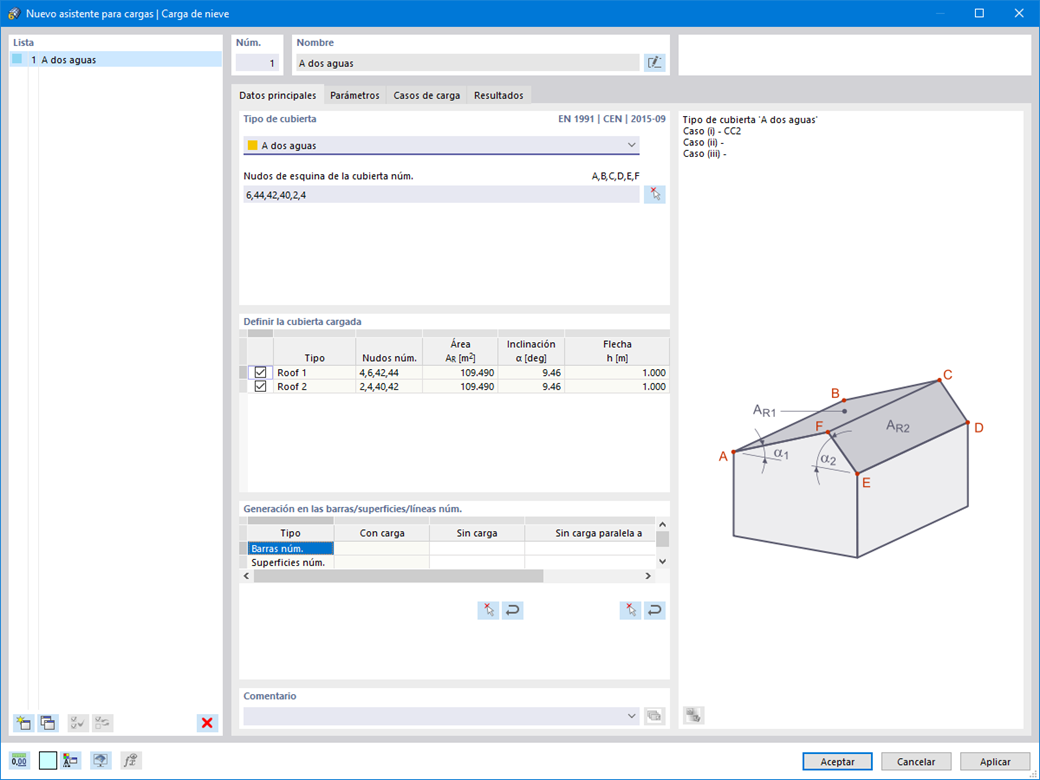
Task: Click the 'Roof 2' type cell
Action: [x=314, y=387]
